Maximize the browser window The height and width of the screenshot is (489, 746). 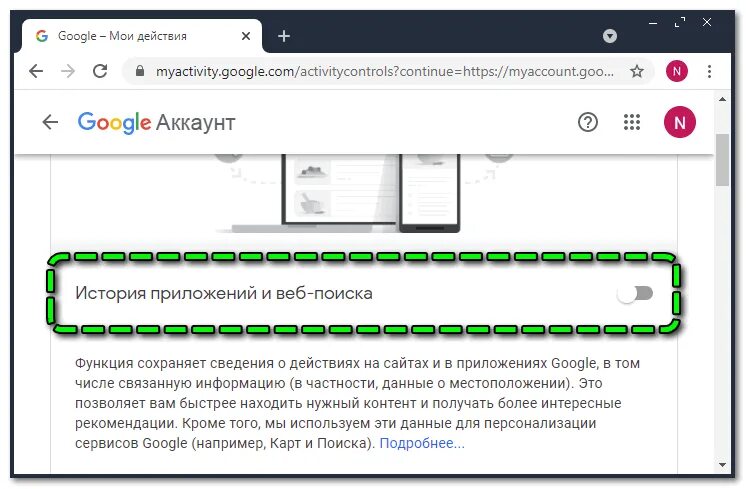(x=680, y=22)
